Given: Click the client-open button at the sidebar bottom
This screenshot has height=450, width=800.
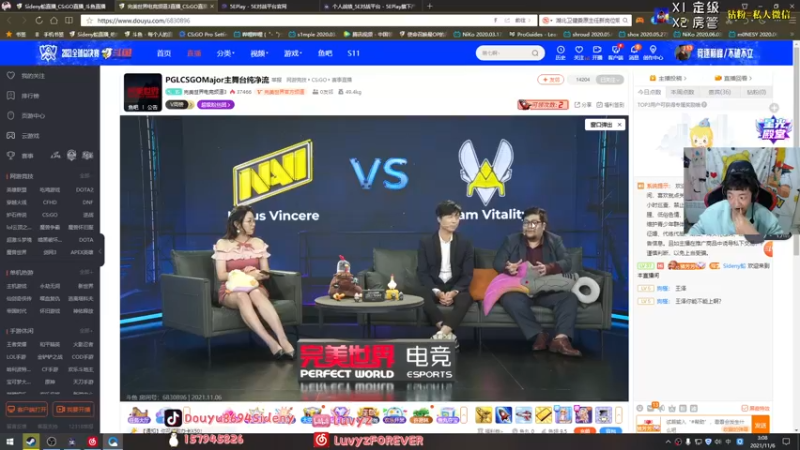Looking at the screenshot, I should click(x=27, y=409).
